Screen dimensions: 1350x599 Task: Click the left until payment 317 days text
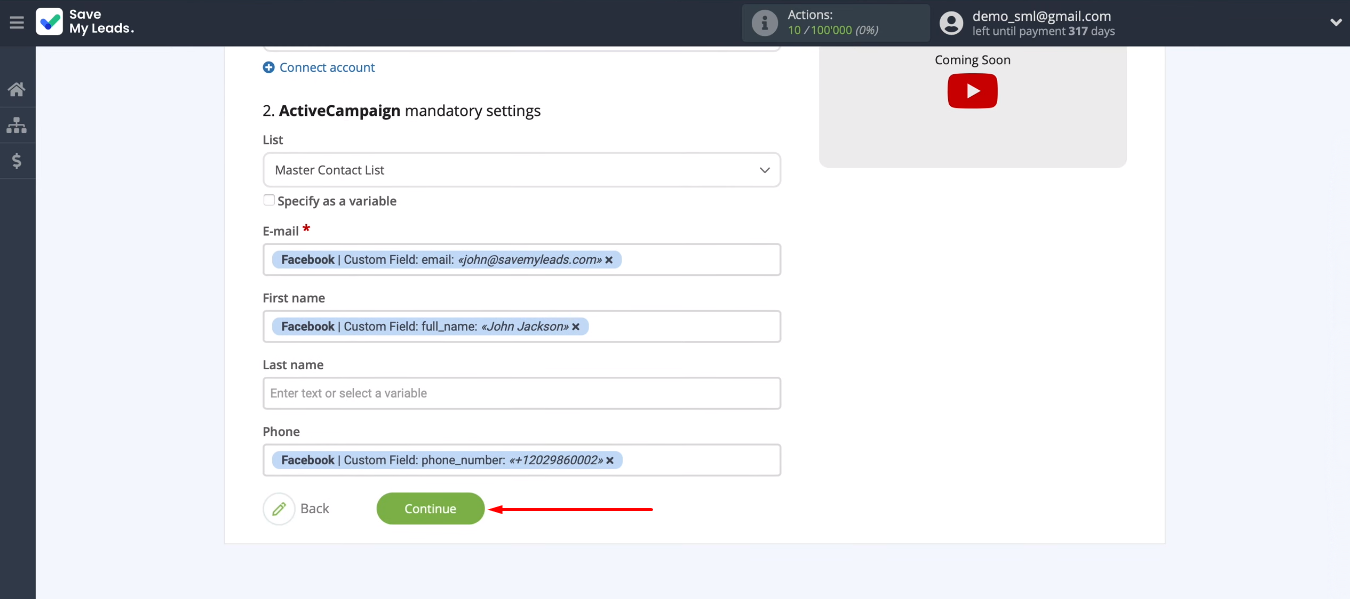coord(1043,32)
